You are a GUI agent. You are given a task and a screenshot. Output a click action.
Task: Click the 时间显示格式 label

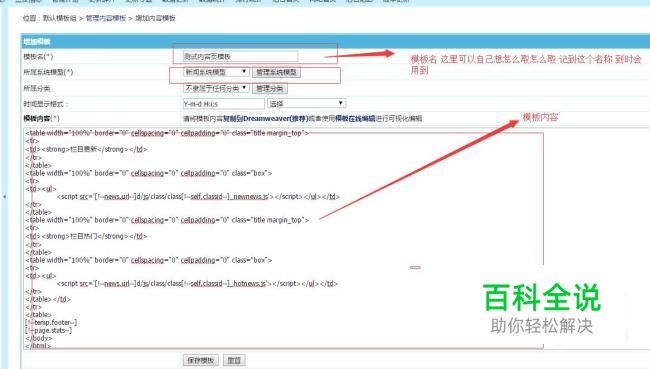(46, 104)
